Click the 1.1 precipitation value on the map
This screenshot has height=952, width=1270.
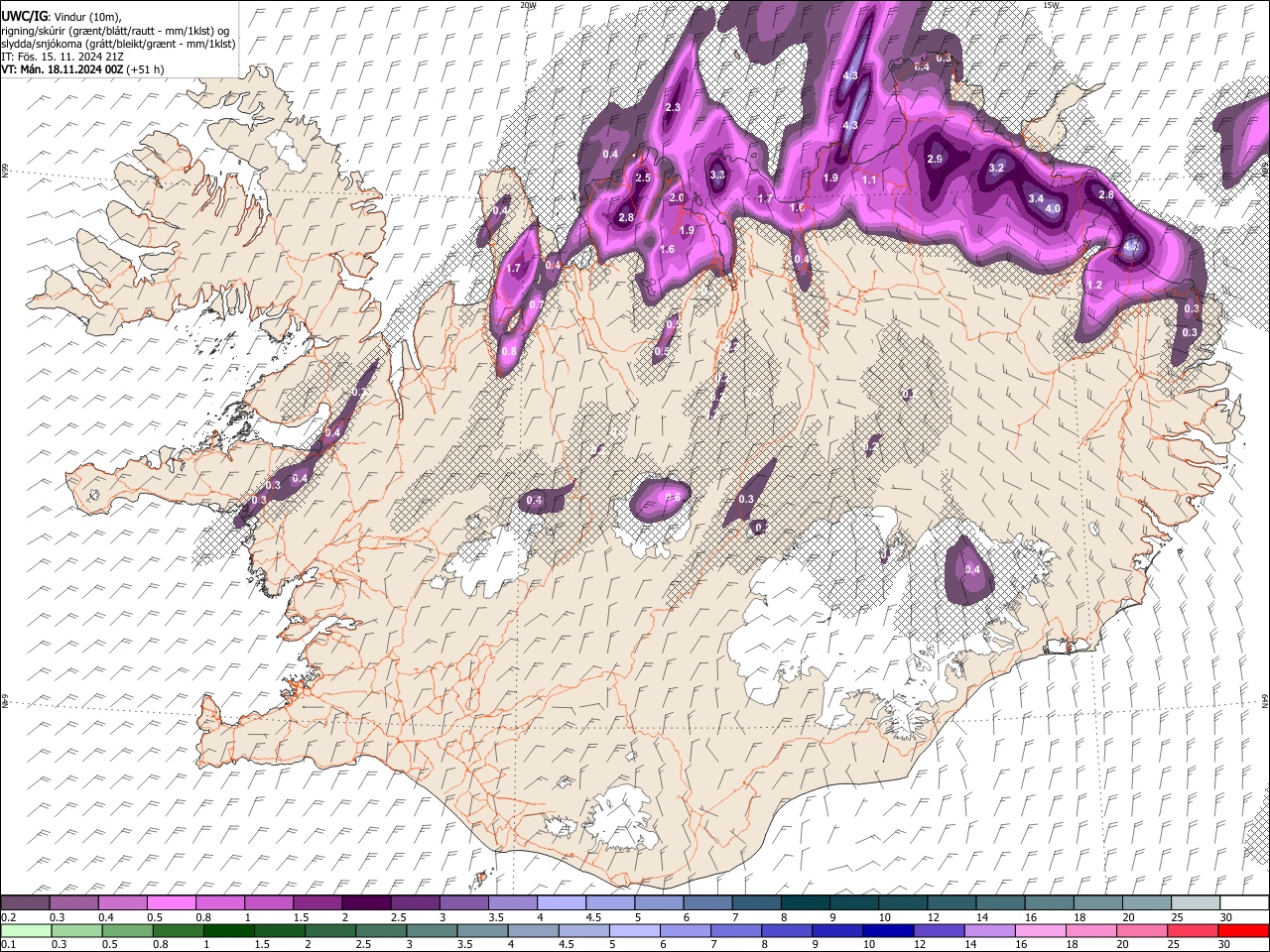coord(870,180)
